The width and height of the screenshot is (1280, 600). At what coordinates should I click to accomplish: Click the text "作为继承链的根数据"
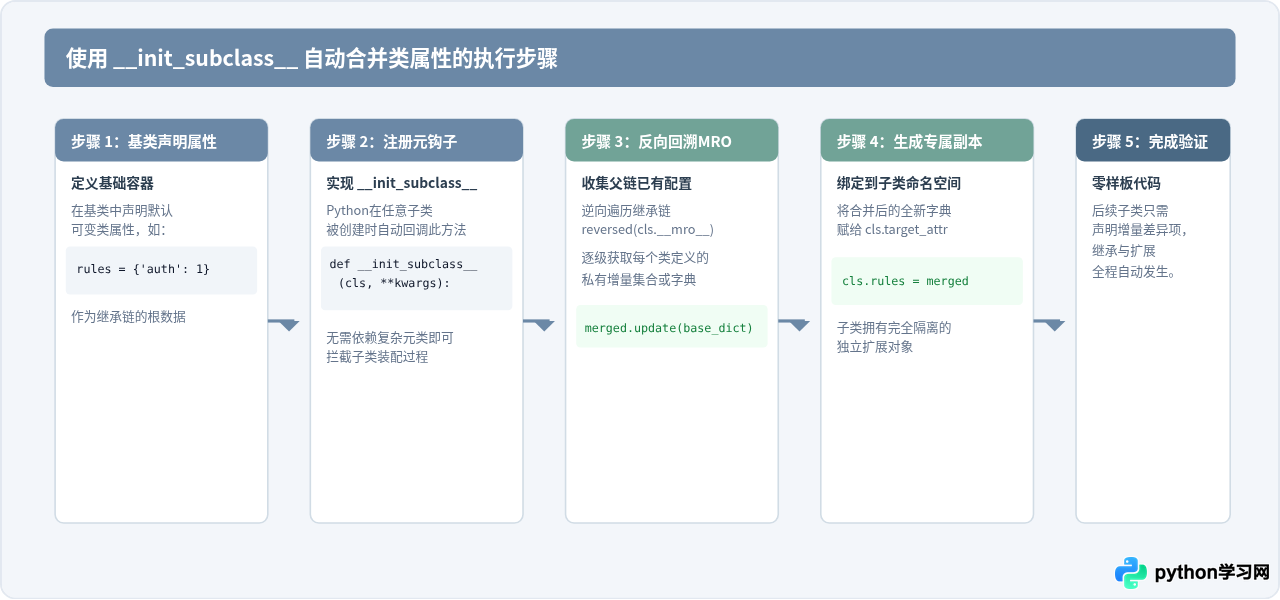tap(128, 317)
